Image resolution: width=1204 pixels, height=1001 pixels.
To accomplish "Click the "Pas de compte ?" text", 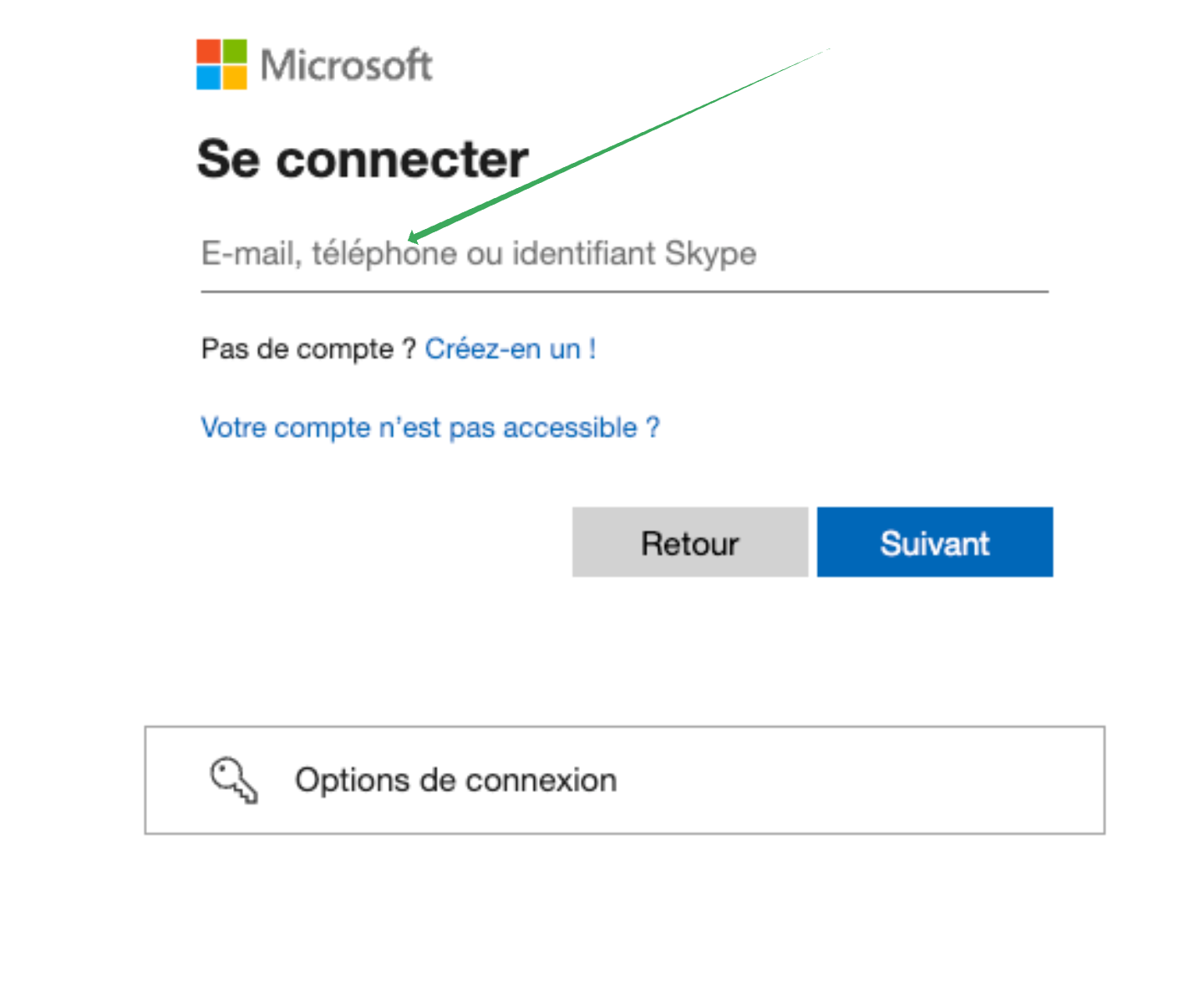I will [308, 348].
